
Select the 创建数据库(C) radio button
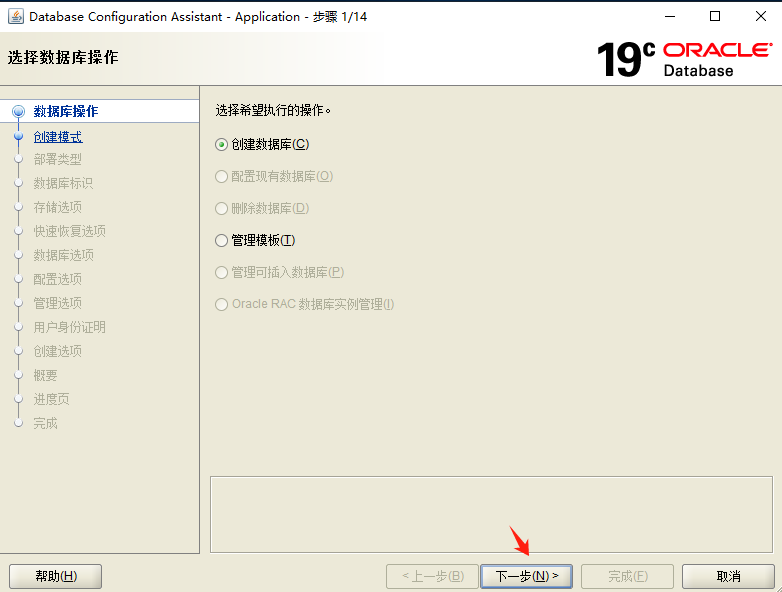(262, 145)
